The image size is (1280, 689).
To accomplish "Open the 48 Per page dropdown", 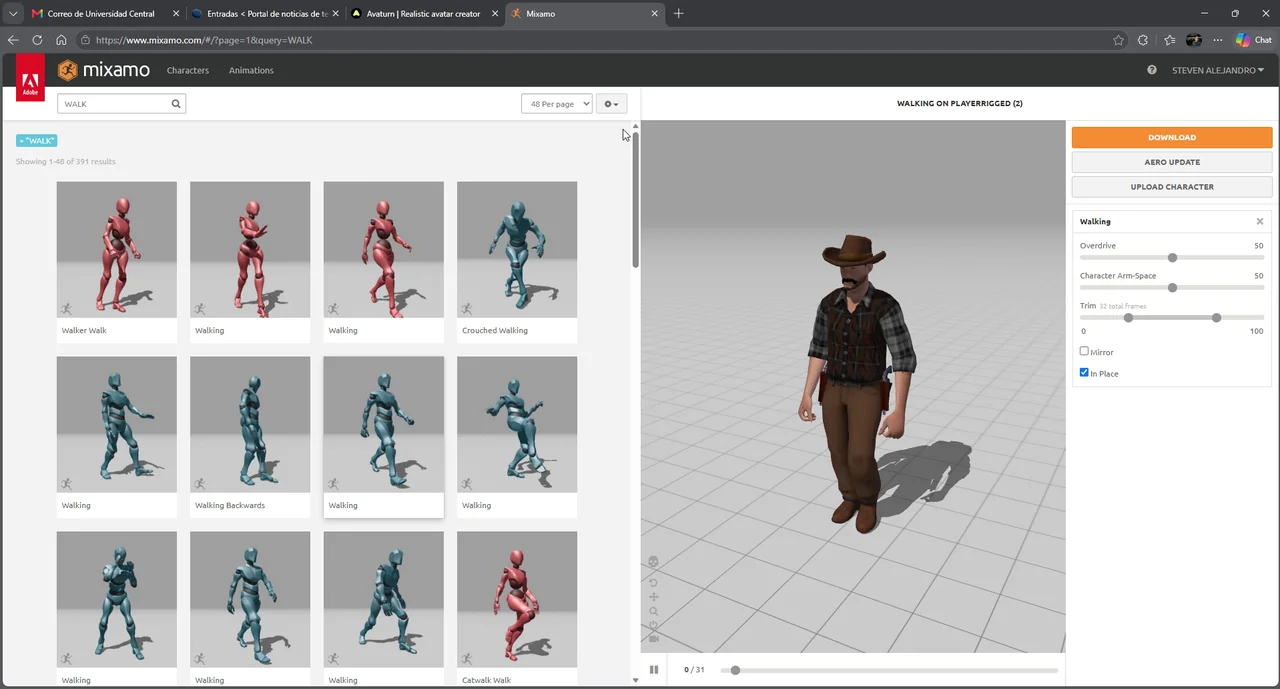I will (x=557, y=104).
